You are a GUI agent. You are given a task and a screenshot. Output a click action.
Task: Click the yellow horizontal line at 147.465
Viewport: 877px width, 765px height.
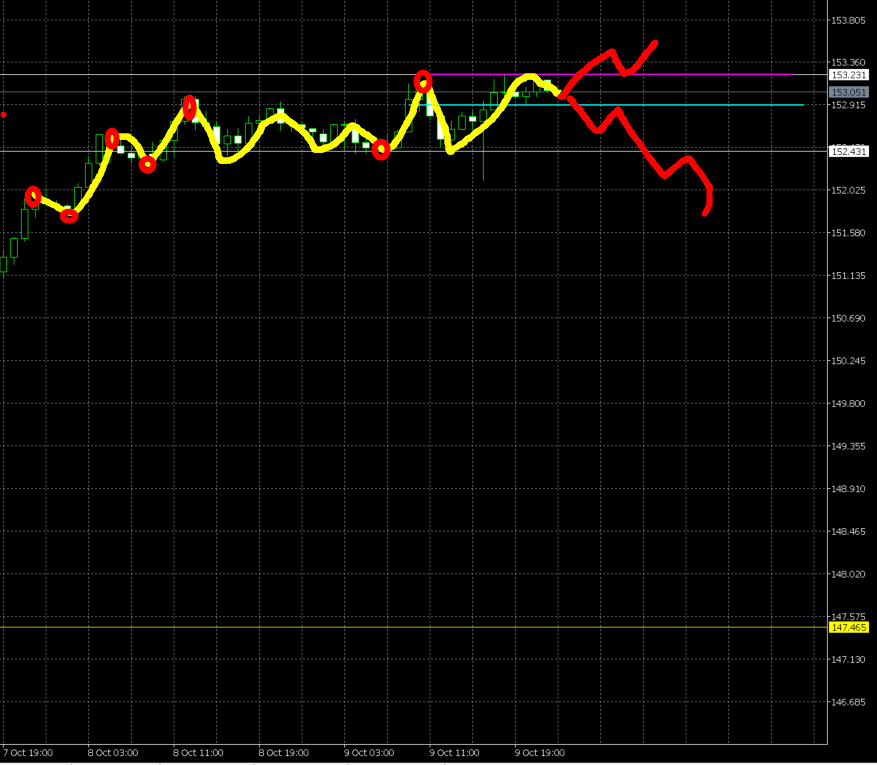tap(400, 627)
